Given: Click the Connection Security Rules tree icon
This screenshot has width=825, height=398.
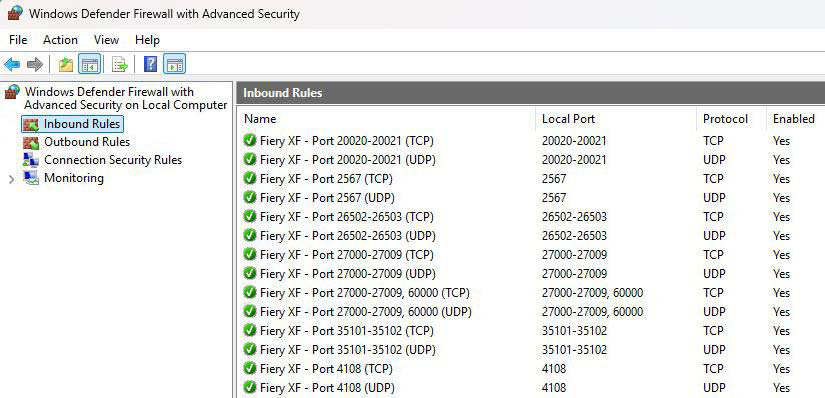Looking at the screenshot, I should point(31,160).
